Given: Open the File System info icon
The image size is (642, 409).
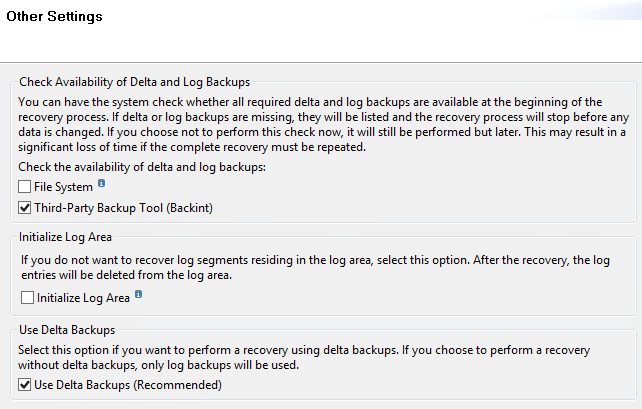Looking at the screenshot, I should pyautogui.click(x=102, y=185).
